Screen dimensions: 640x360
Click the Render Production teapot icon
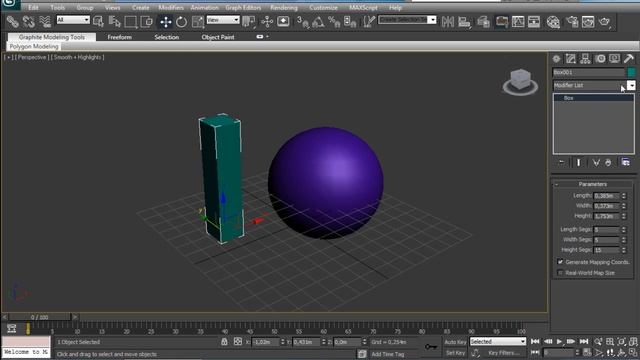604,22
